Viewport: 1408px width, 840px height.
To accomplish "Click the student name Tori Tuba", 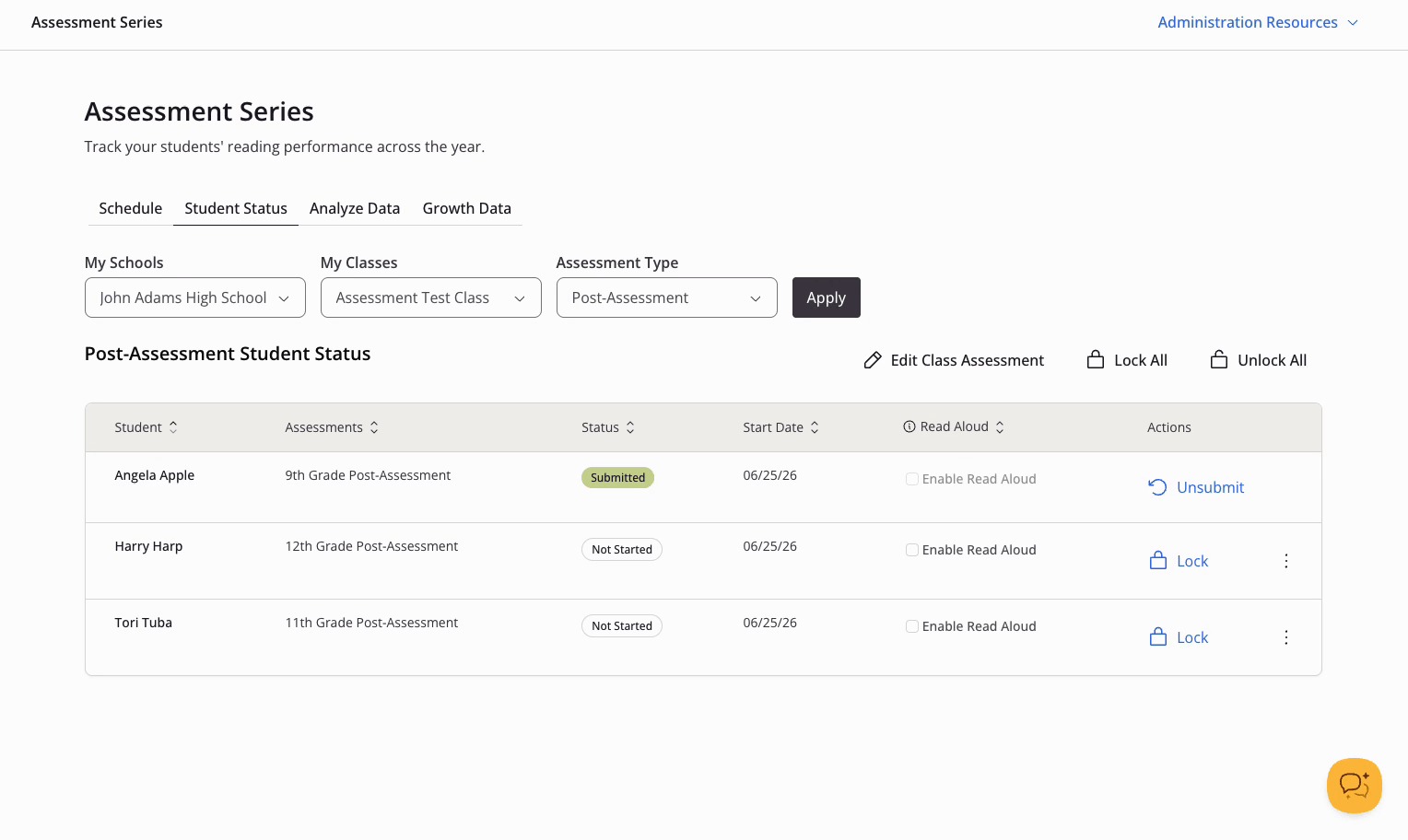I will tap(144, 623).
